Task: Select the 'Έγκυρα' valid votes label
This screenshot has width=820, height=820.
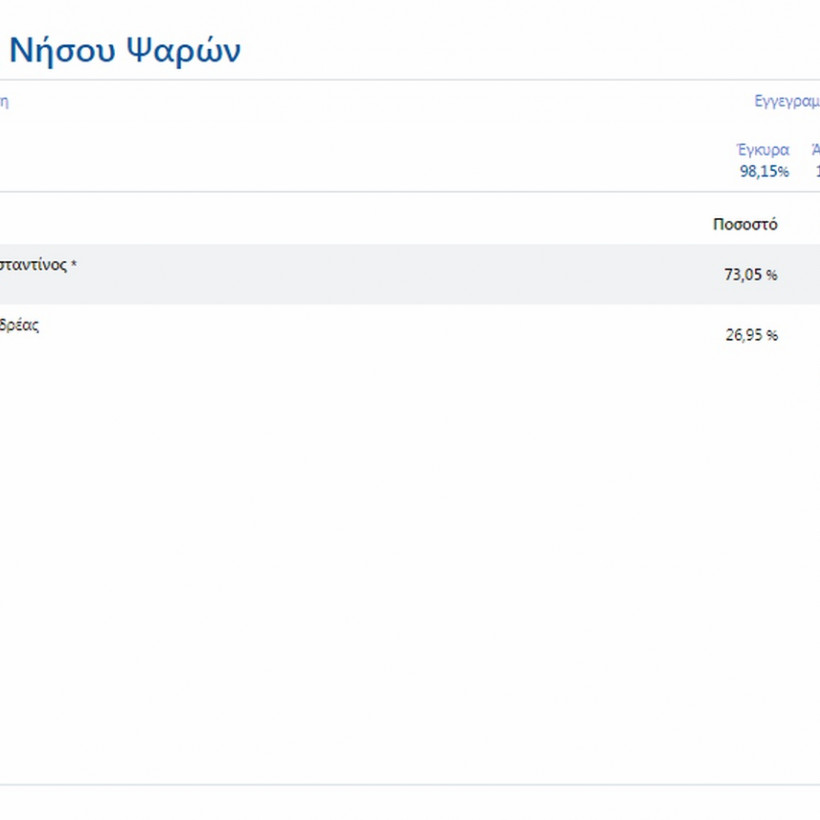Action: (x=763, y=150)
